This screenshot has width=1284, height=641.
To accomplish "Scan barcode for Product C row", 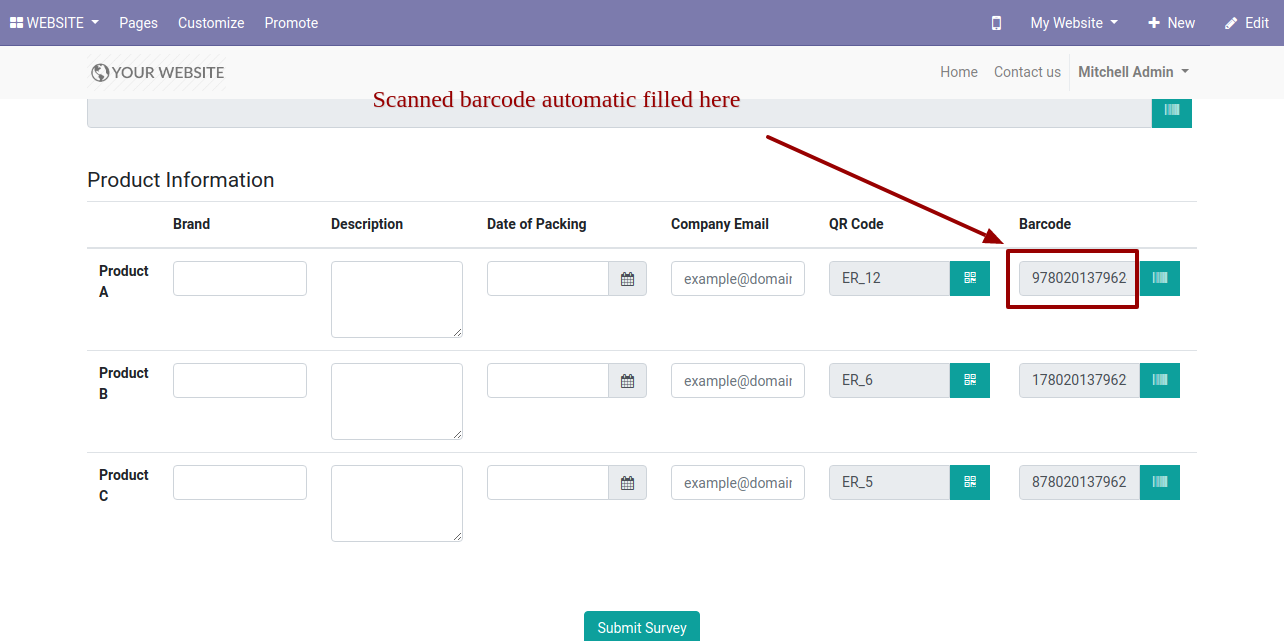I will (1159, 482).
